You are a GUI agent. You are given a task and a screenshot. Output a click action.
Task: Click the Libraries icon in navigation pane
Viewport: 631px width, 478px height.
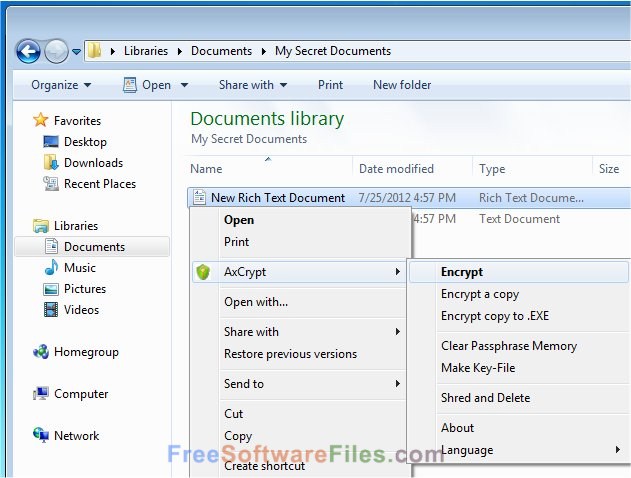[41, 226]
